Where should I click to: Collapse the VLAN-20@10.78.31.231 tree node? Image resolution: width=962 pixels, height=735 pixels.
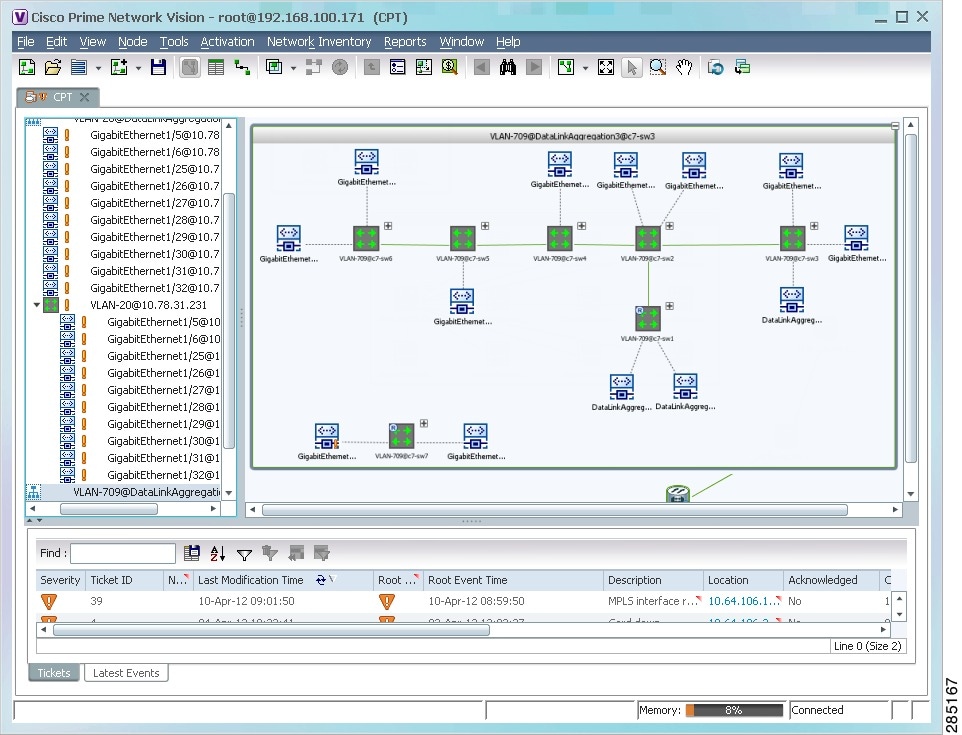pyautogui.click(x=36, y=305)
